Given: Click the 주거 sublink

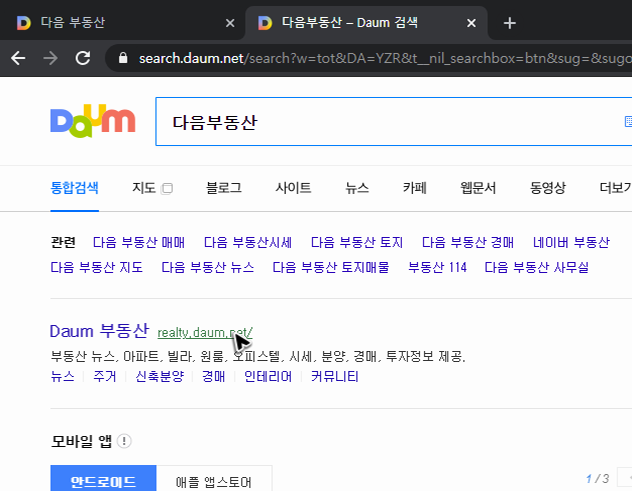Looking at the screenshot, I should pyautogui.click(x=104, y=377).
